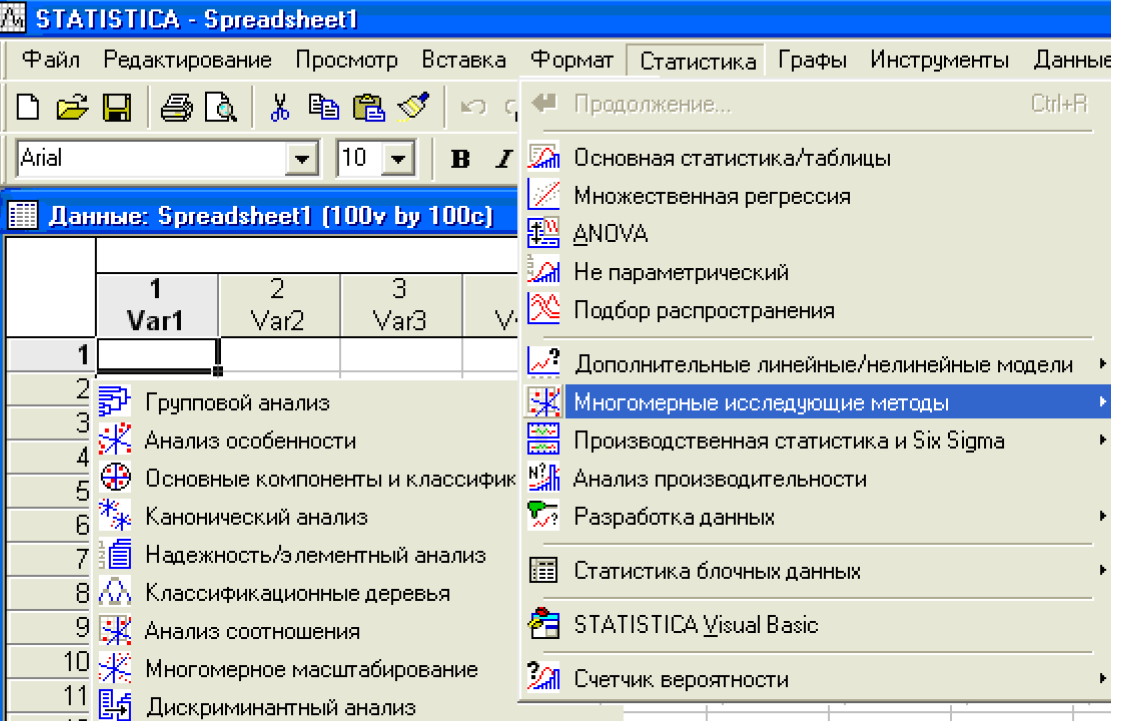Select the Var1 column header
The image size is (1121, 721).
point(157,305)
